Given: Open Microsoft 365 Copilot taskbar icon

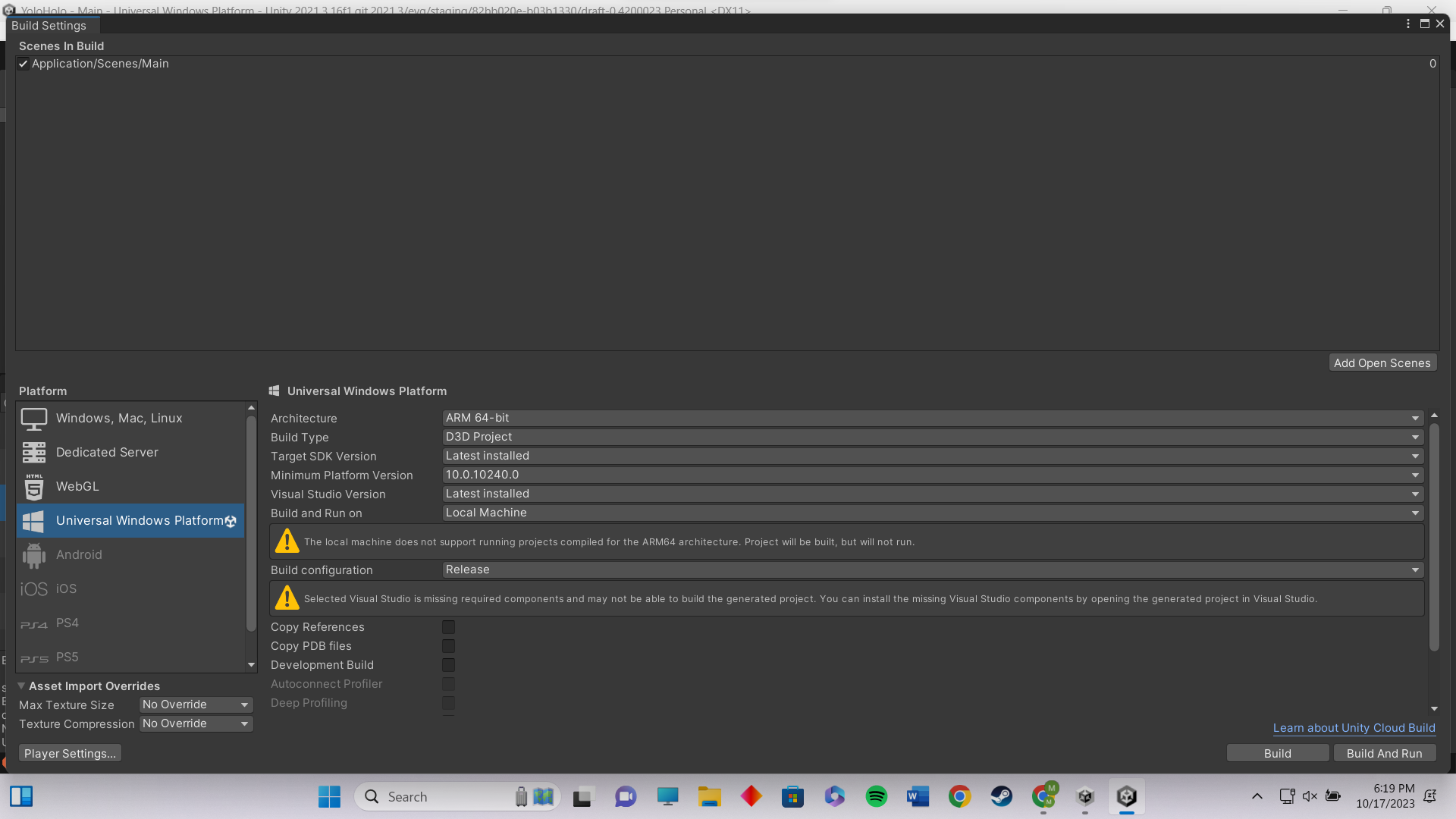Looking at the screenshot, I should (835, 797).
